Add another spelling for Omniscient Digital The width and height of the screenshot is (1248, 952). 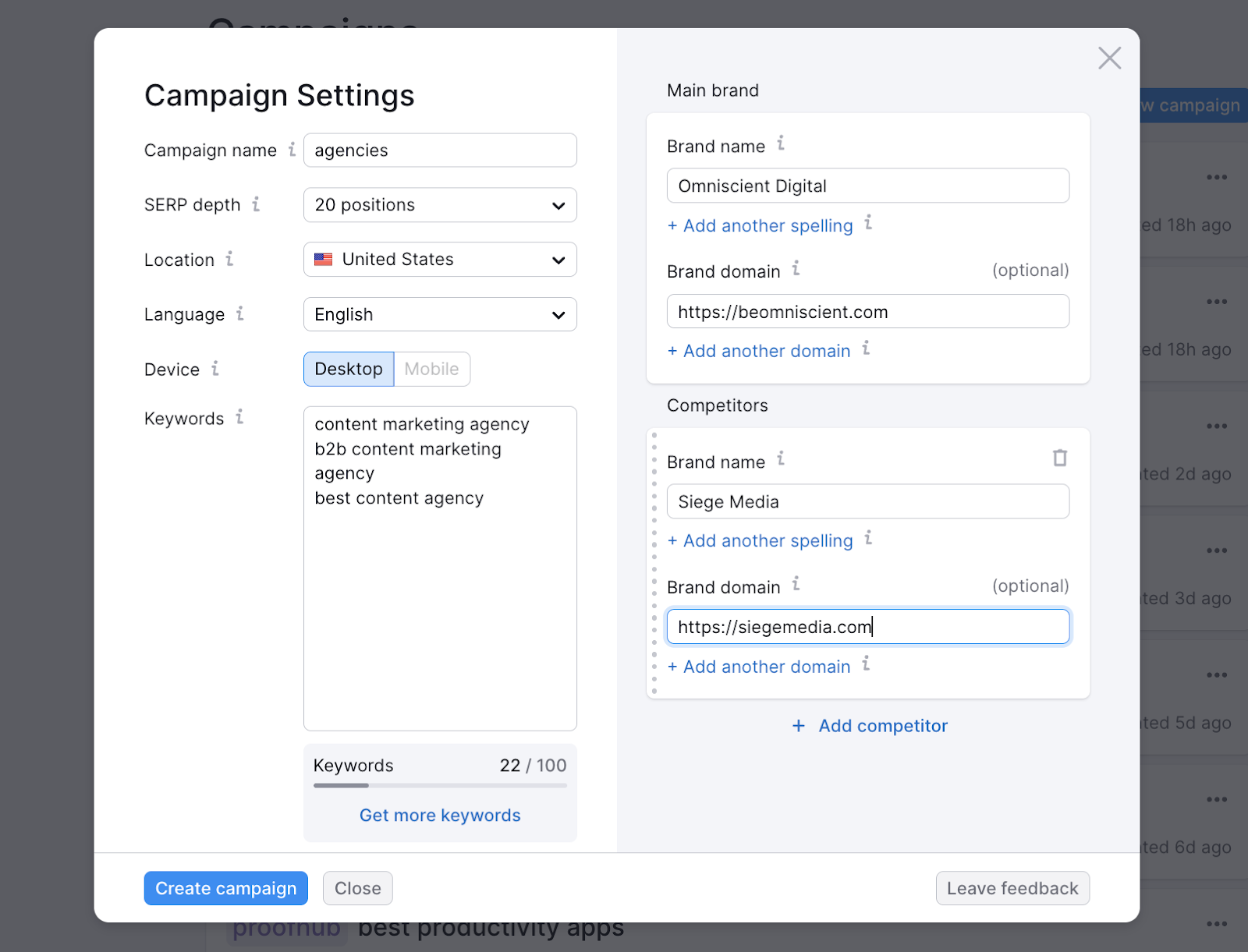(760, 225)
